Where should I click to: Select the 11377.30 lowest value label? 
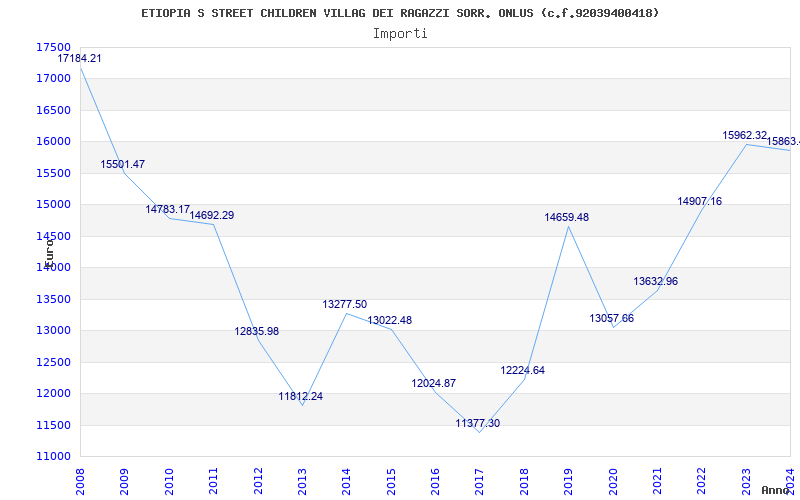478,424
